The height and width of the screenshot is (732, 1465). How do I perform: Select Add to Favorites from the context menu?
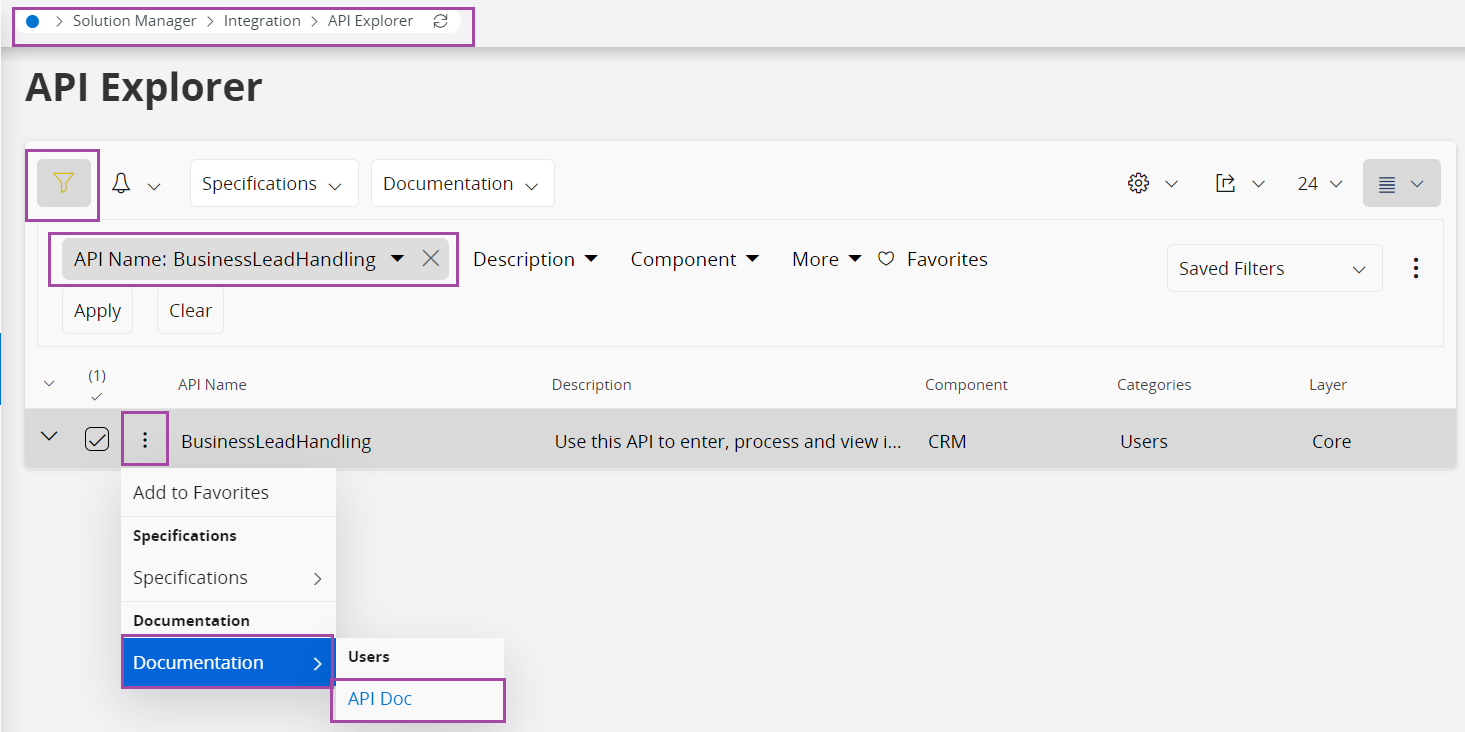[x=200, y=492]
